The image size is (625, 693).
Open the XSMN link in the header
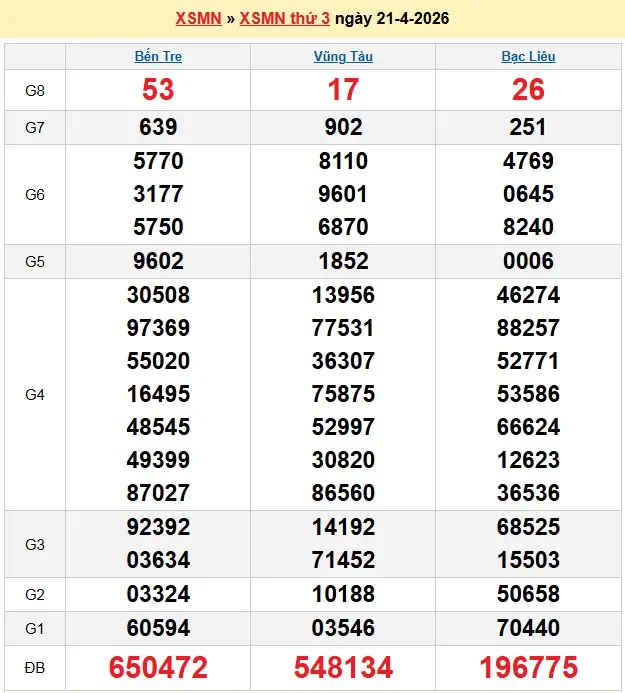(x=198, y=19)
